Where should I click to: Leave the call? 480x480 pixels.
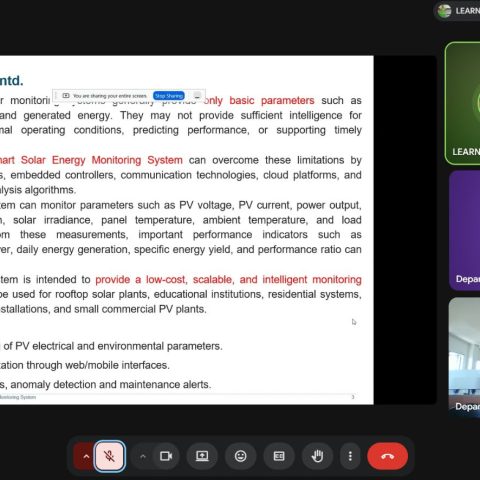[387, 456]
